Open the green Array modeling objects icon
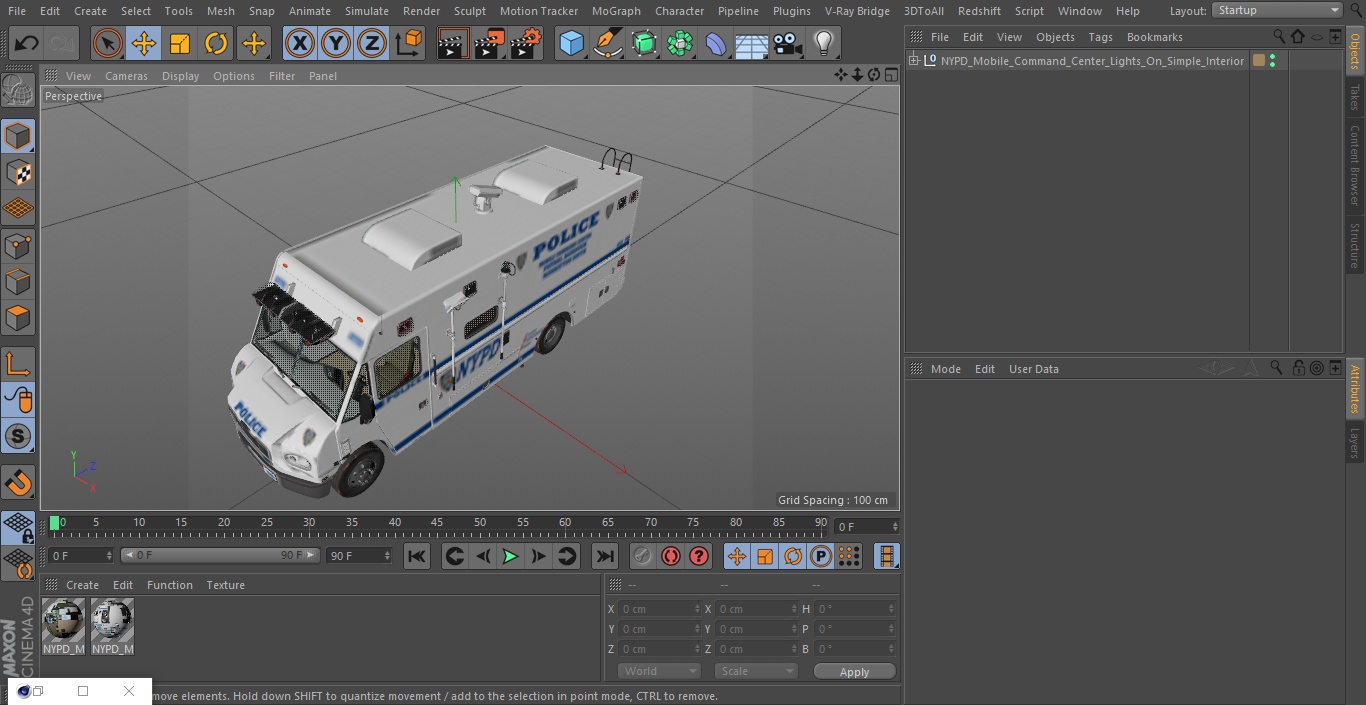 (x=680, y=43)
